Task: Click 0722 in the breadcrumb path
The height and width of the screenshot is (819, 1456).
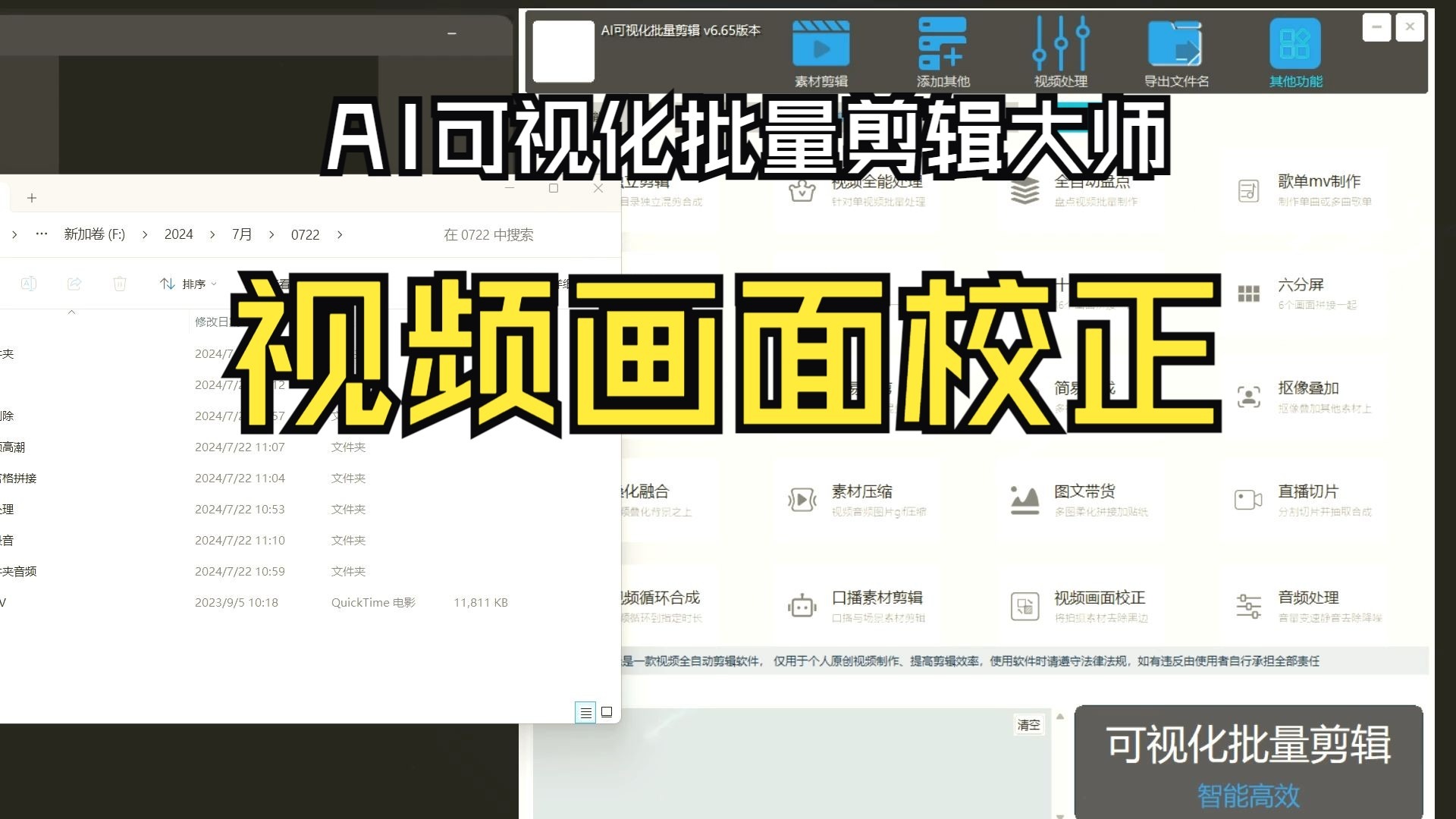Action: 306,234
